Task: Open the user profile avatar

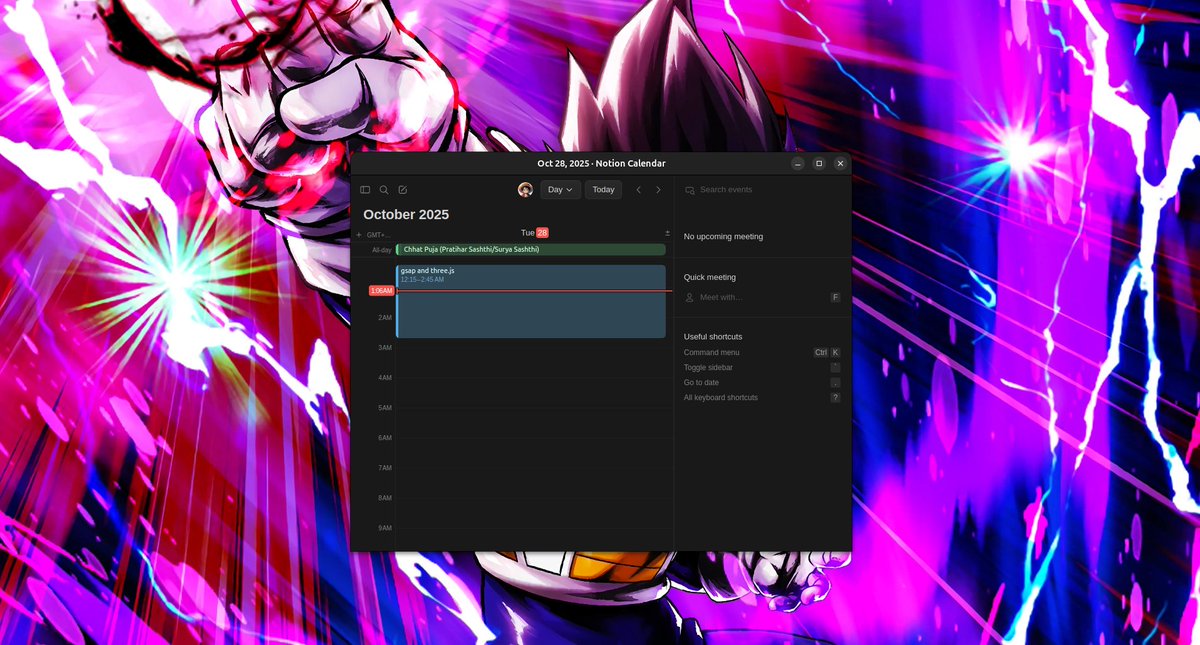Action: (x=525, y=189)
